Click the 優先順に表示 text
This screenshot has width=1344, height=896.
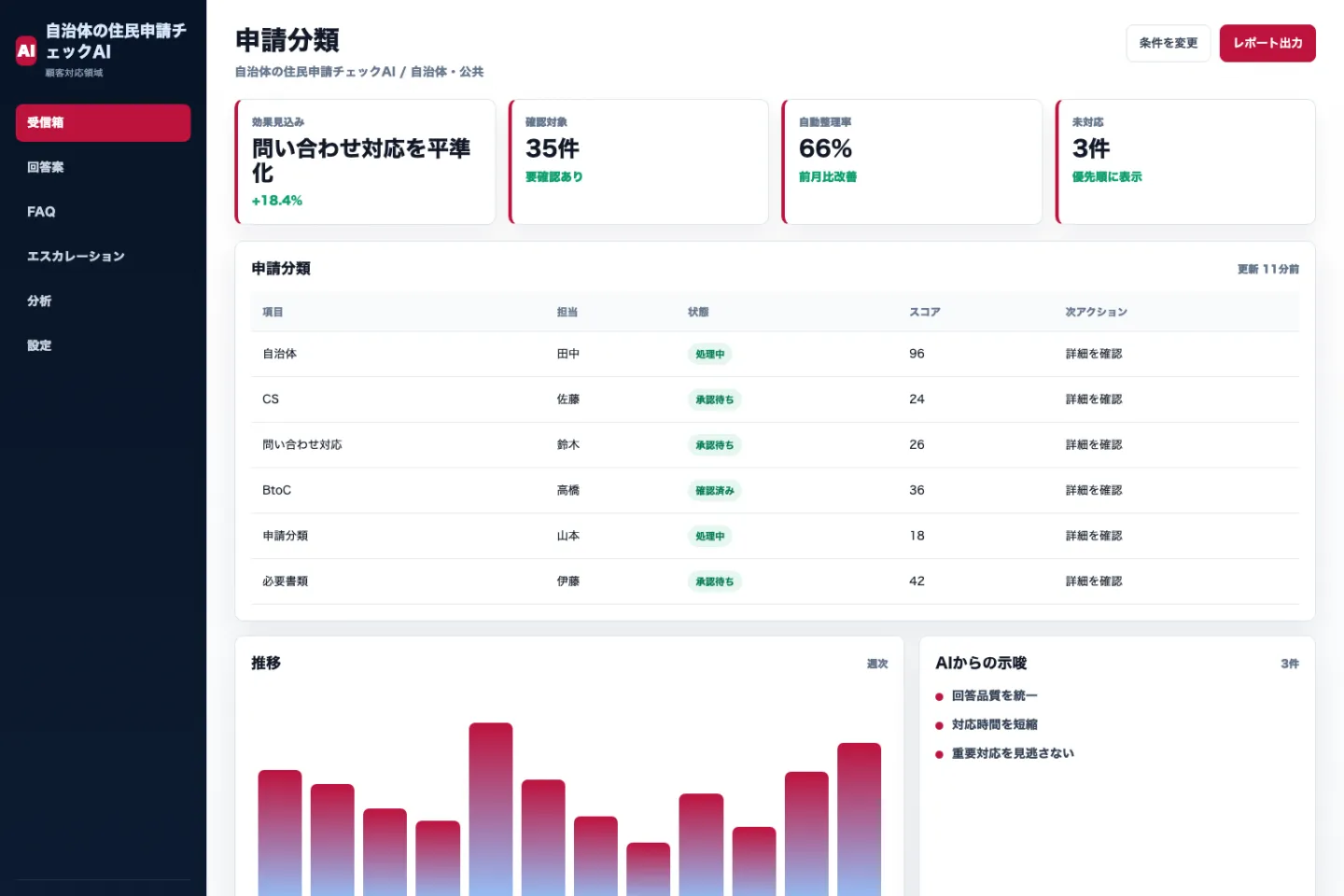1107,176
